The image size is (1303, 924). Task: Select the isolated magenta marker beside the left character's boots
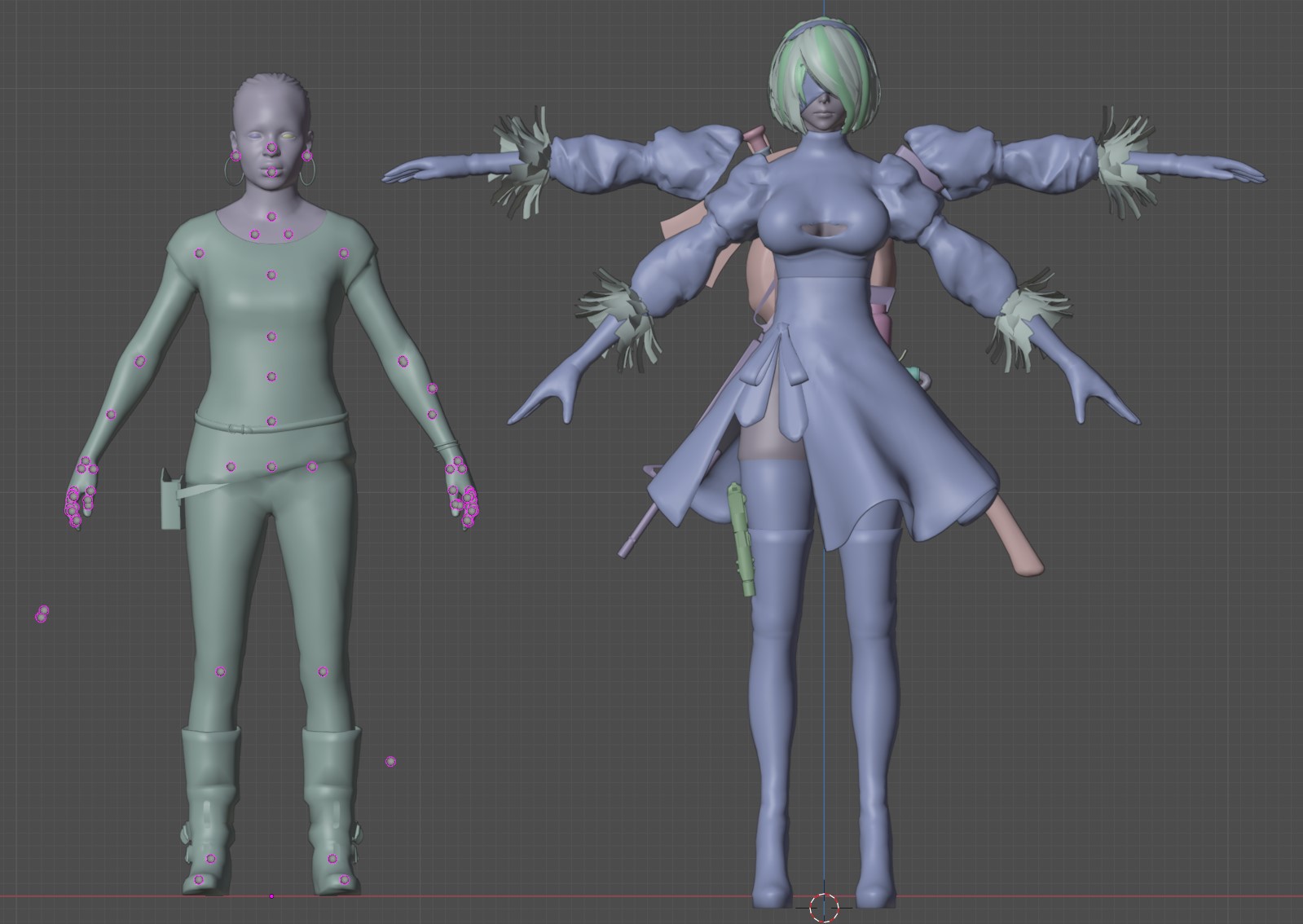[390, 762]
